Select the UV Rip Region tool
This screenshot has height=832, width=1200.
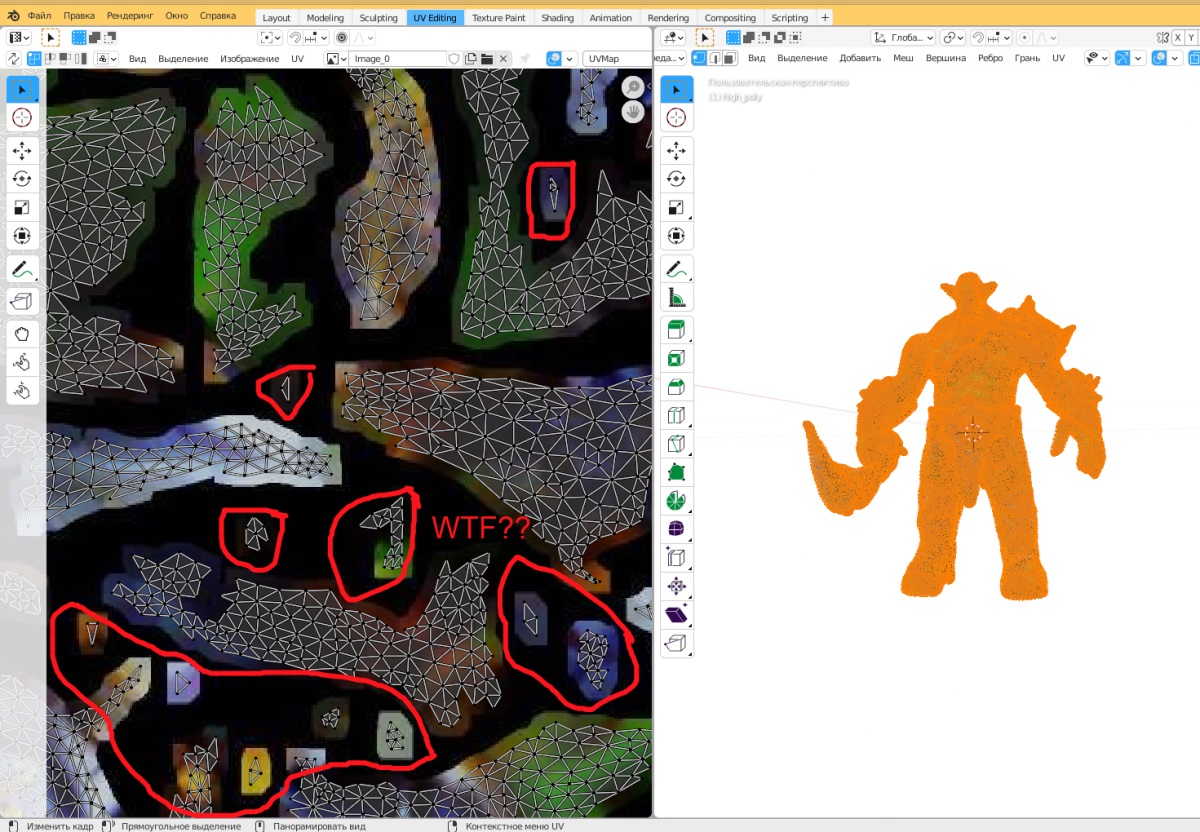click(x=22, y=301)
